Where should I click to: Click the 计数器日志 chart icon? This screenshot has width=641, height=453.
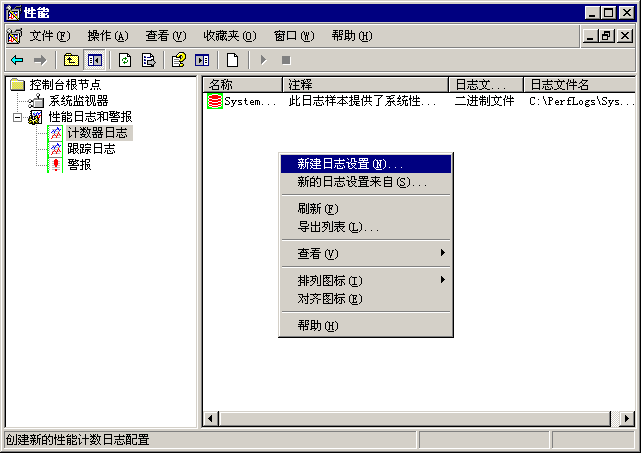pyautogui.click(x=55, y=133)
